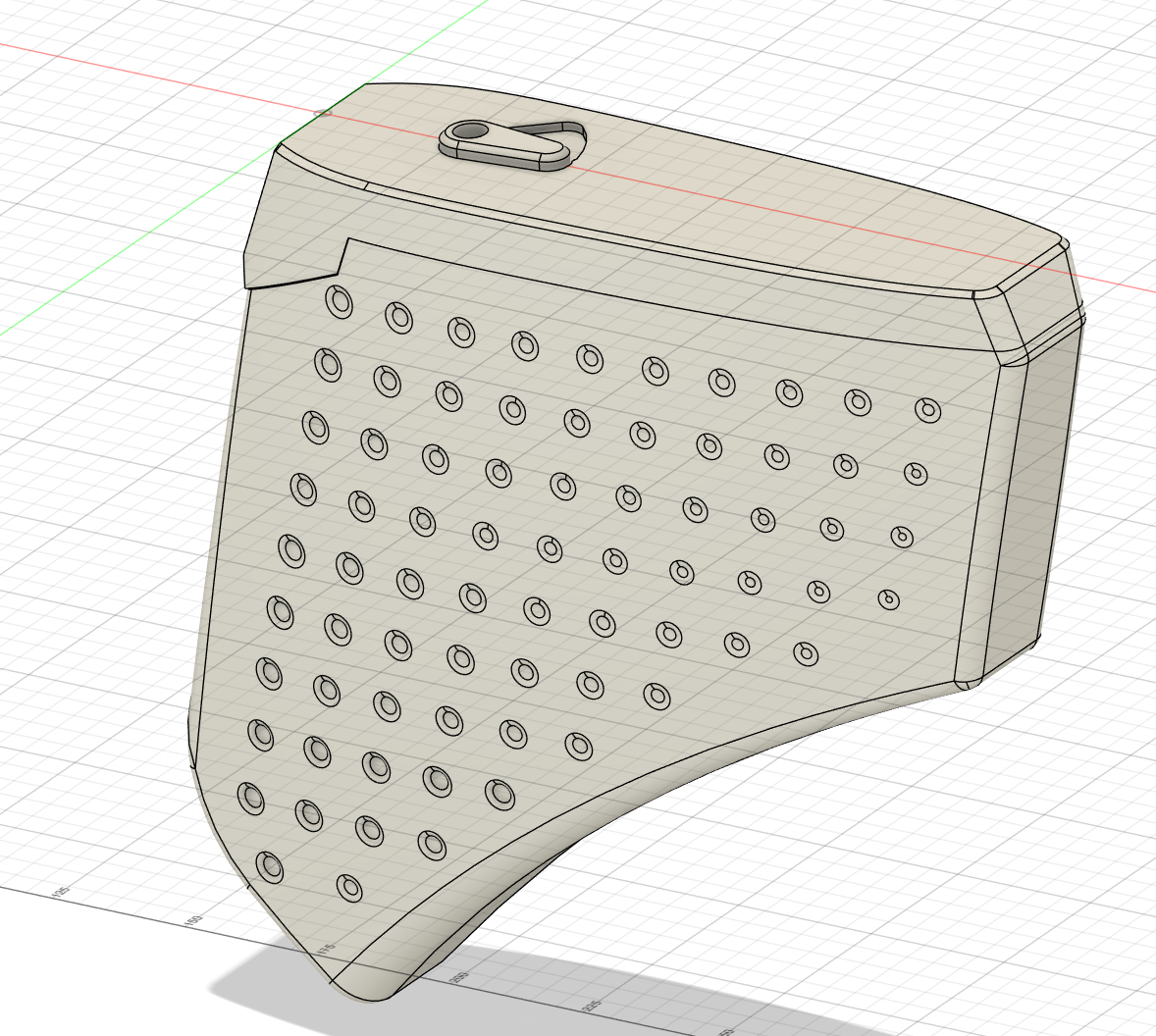This screenshot has width=1156, height=1036.
Task: Select the lowest hole on the perforated face
Action: [349, 888]
